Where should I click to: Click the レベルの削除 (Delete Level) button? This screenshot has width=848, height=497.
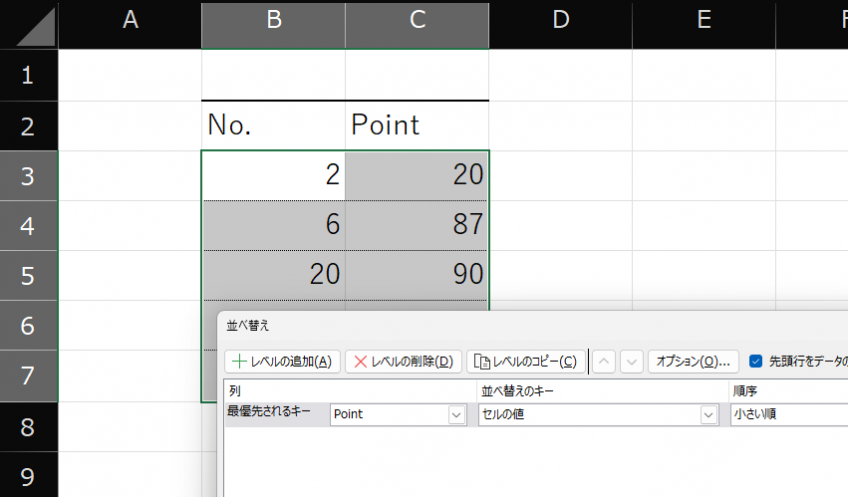click(x=403, y=361)
